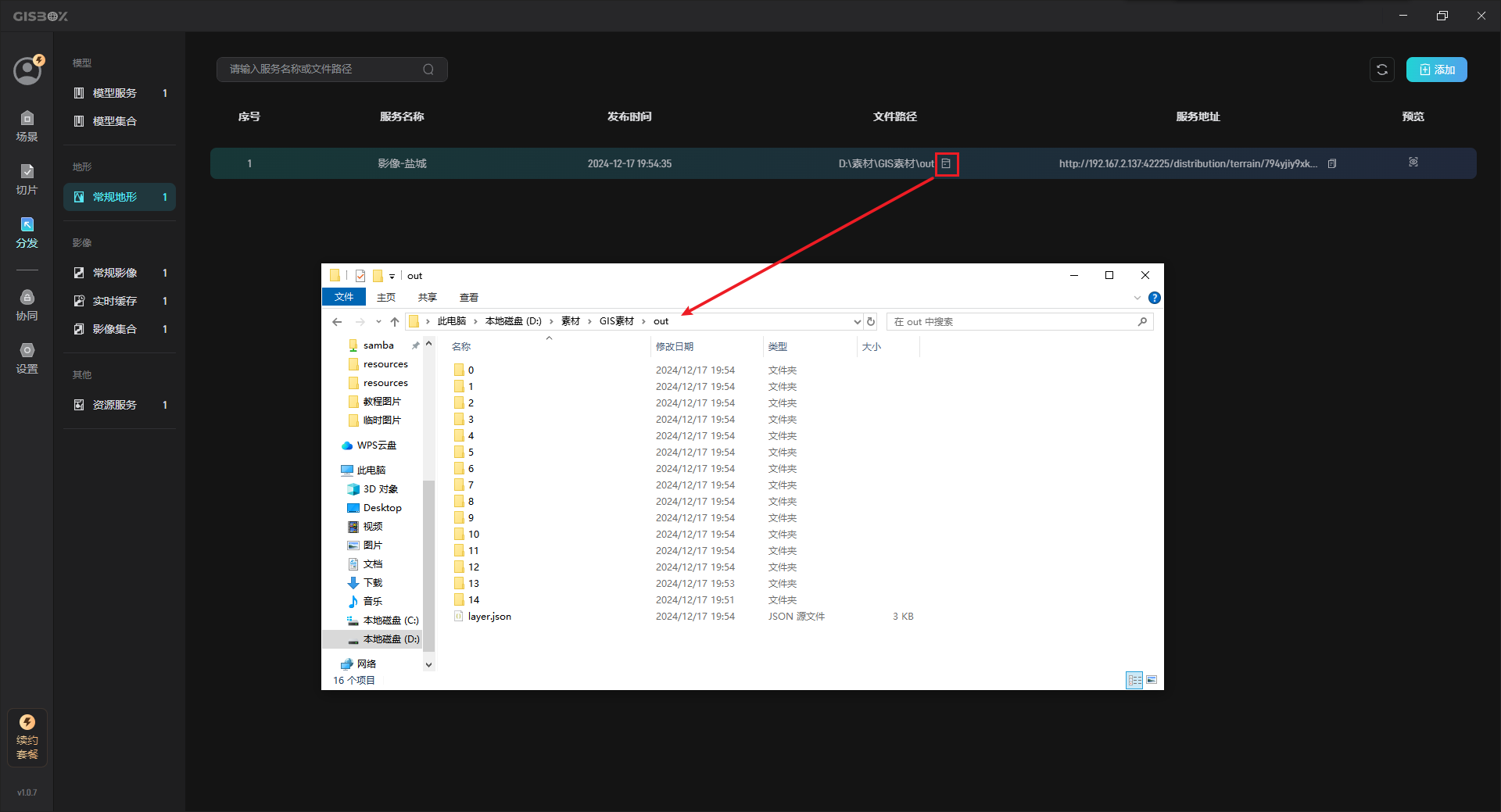Viewport: 1501px width, 812px height.
Task: Preview the 影像-盐城 terrain service
Action: tap(1413, 162)
